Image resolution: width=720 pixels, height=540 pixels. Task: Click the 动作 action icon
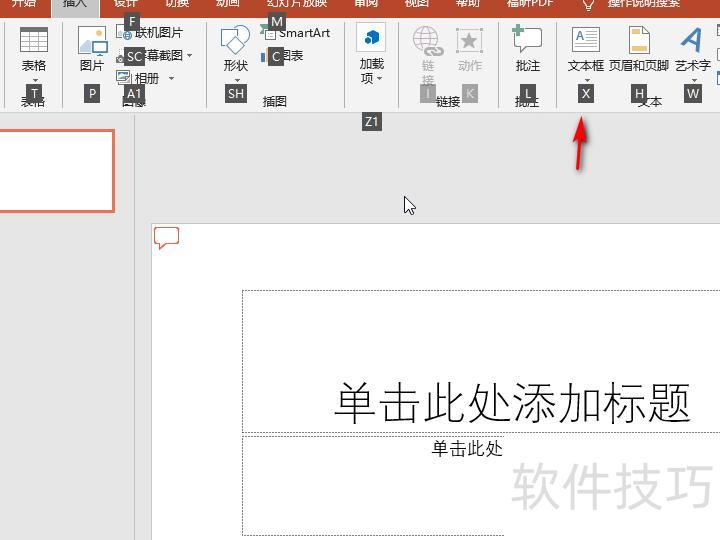pos(469,40)
